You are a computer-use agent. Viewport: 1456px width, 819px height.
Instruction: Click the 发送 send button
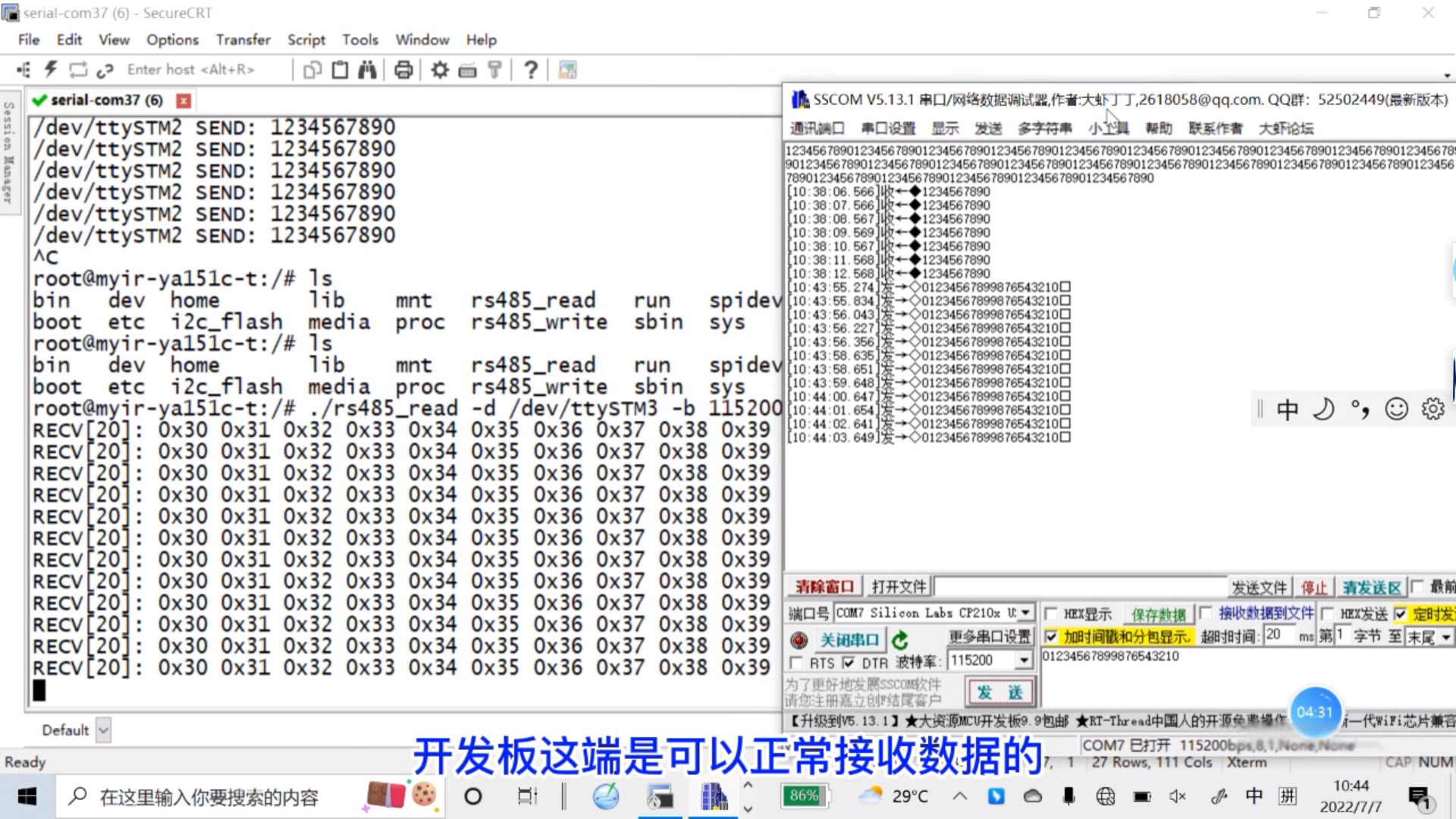pos(1000,692)
